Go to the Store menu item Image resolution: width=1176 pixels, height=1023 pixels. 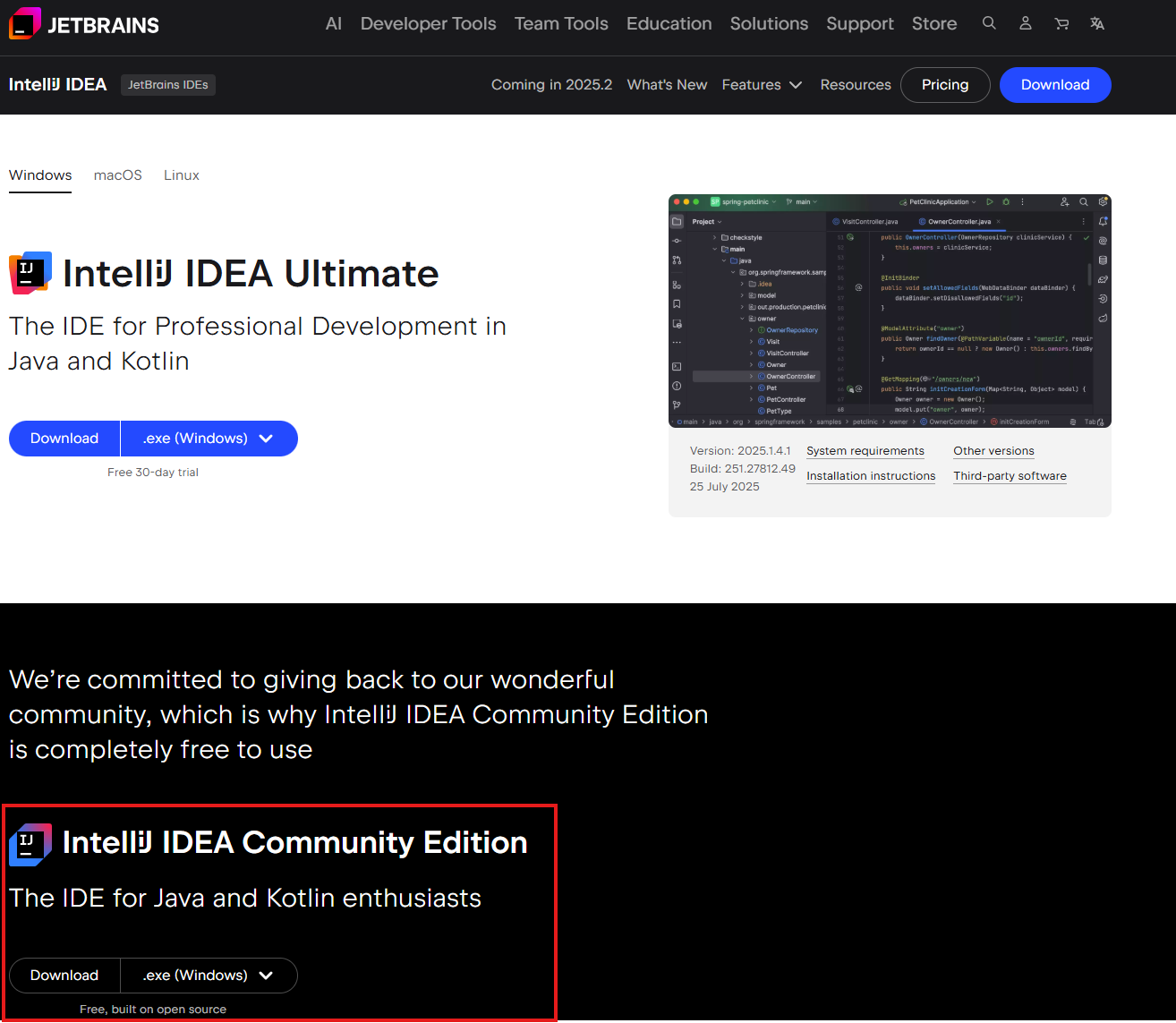[934, 24]
